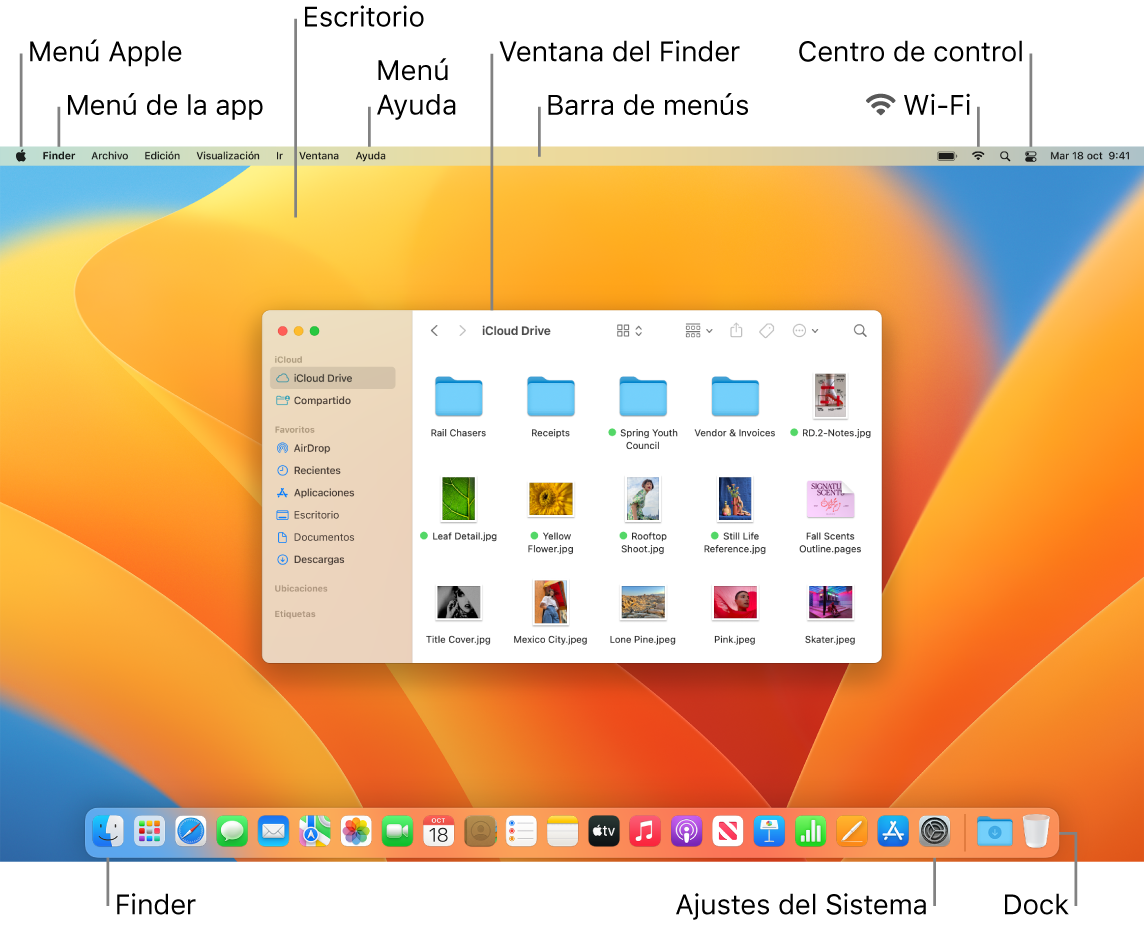Open Numbers in the Dock
The image size is (1144, 926).
tap(810, 831)
